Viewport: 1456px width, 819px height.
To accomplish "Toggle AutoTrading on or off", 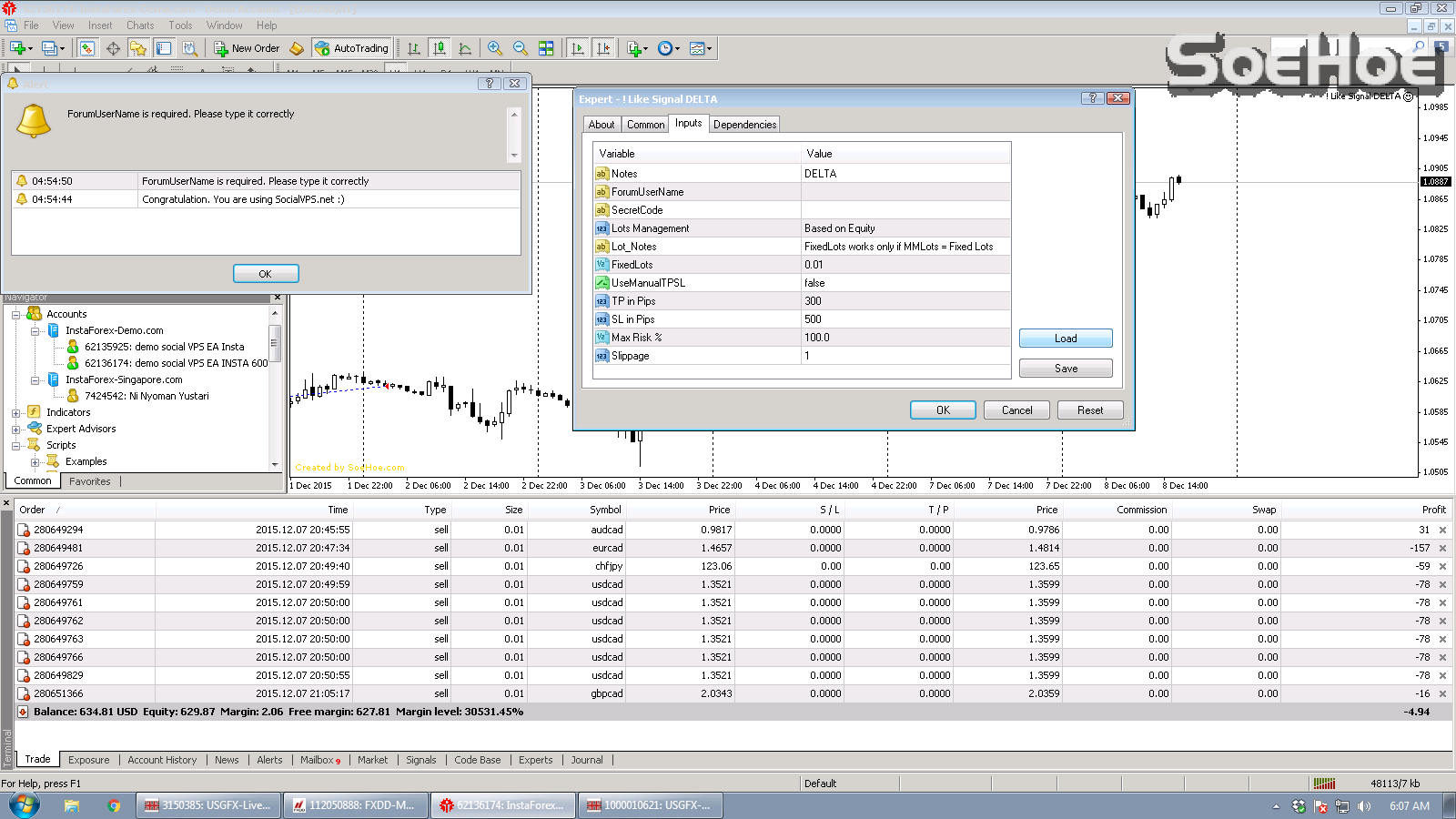I will coord(352,48).
